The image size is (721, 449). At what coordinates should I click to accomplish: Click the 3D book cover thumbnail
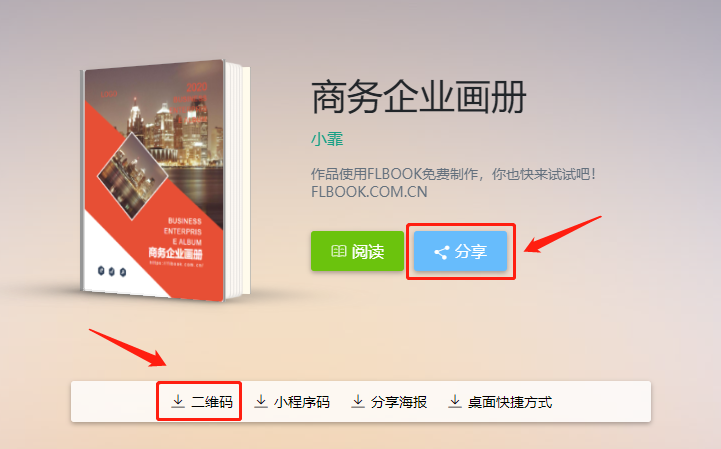coord(165,180)
